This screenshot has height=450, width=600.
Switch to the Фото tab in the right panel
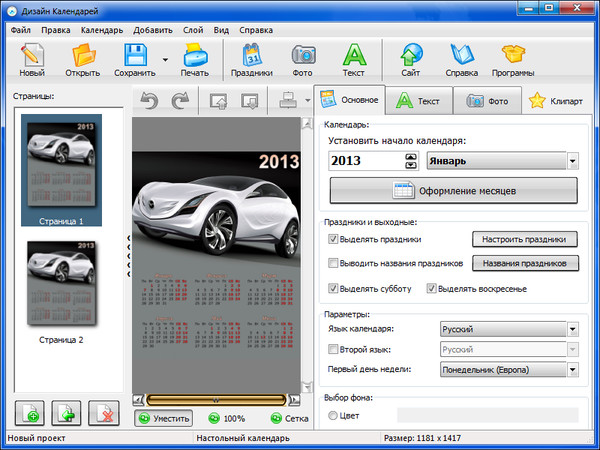pyautogui.click(x=487, y=101)
